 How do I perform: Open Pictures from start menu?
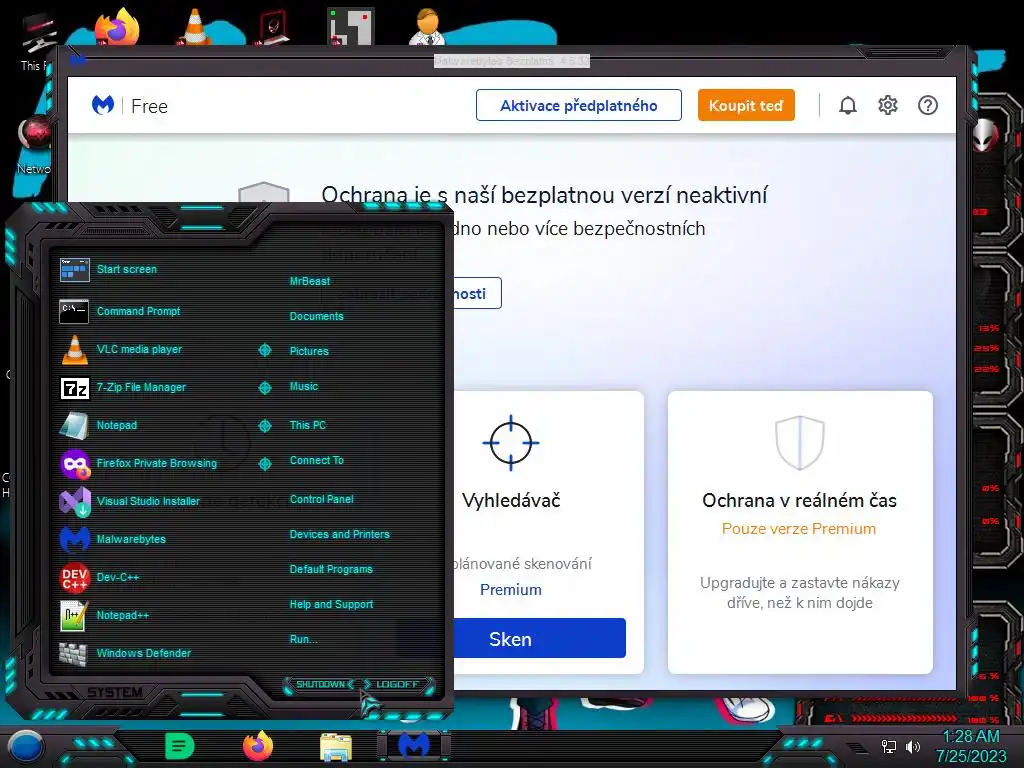point(309,351)
